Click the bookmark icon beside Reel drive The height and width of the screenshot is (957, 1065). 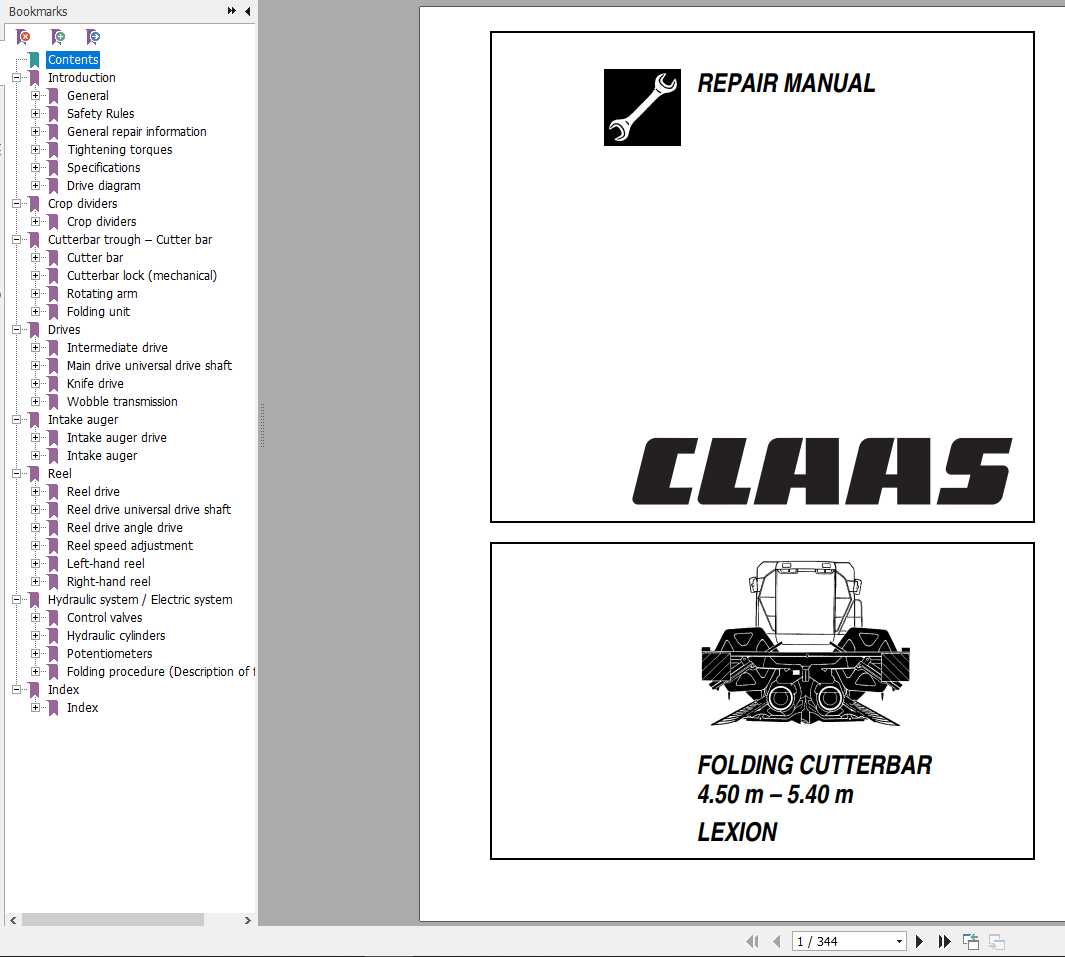53,492
